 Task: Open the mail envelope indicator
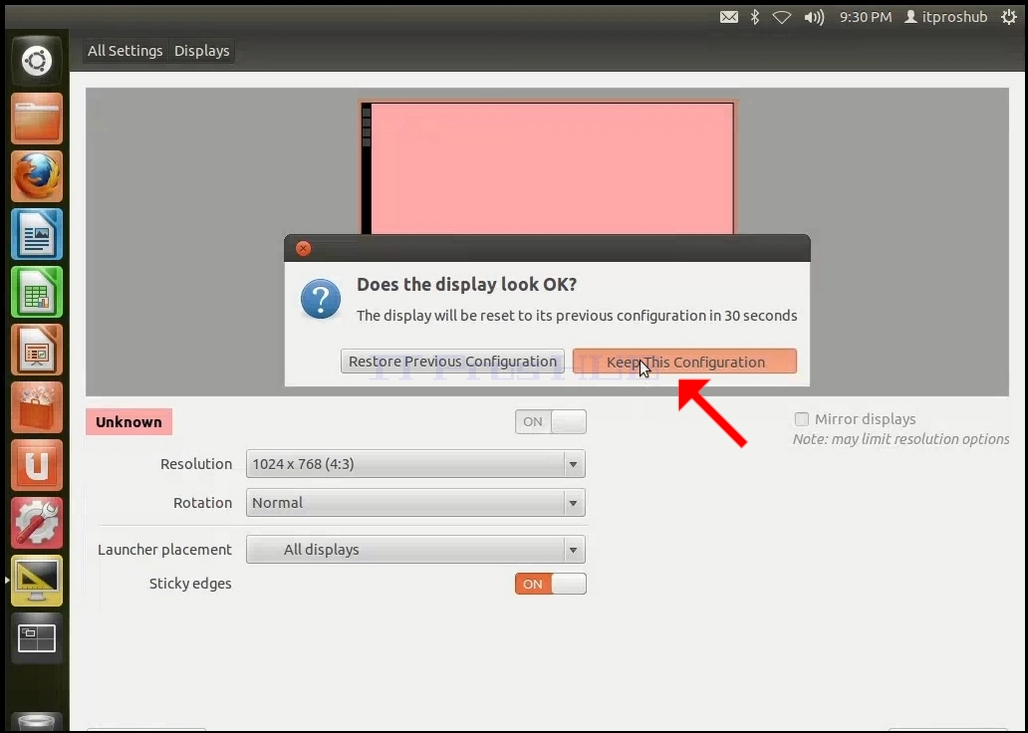[728, 17]
